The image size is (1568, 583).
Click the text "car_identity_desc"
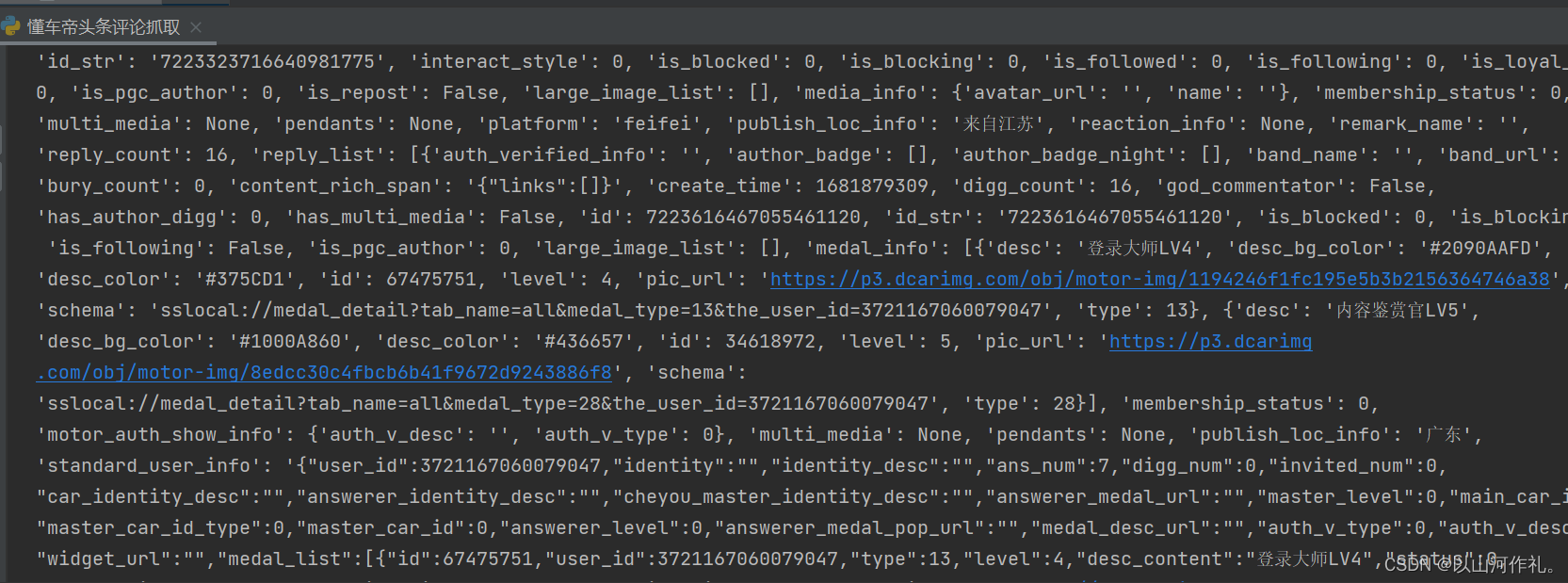(149, 497)
